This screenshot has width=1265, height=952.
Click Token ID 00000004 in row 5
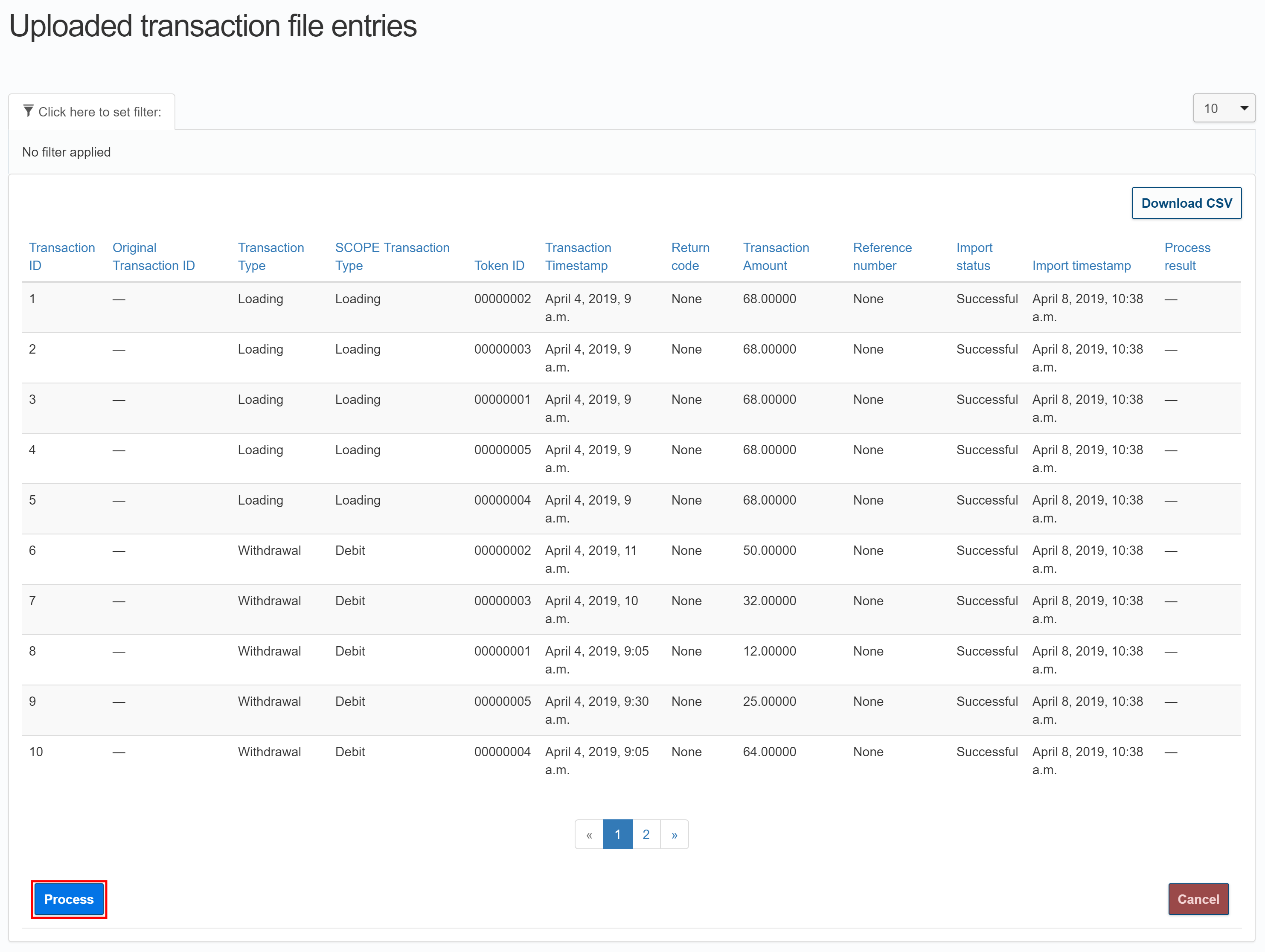click(x=502, y=500)
